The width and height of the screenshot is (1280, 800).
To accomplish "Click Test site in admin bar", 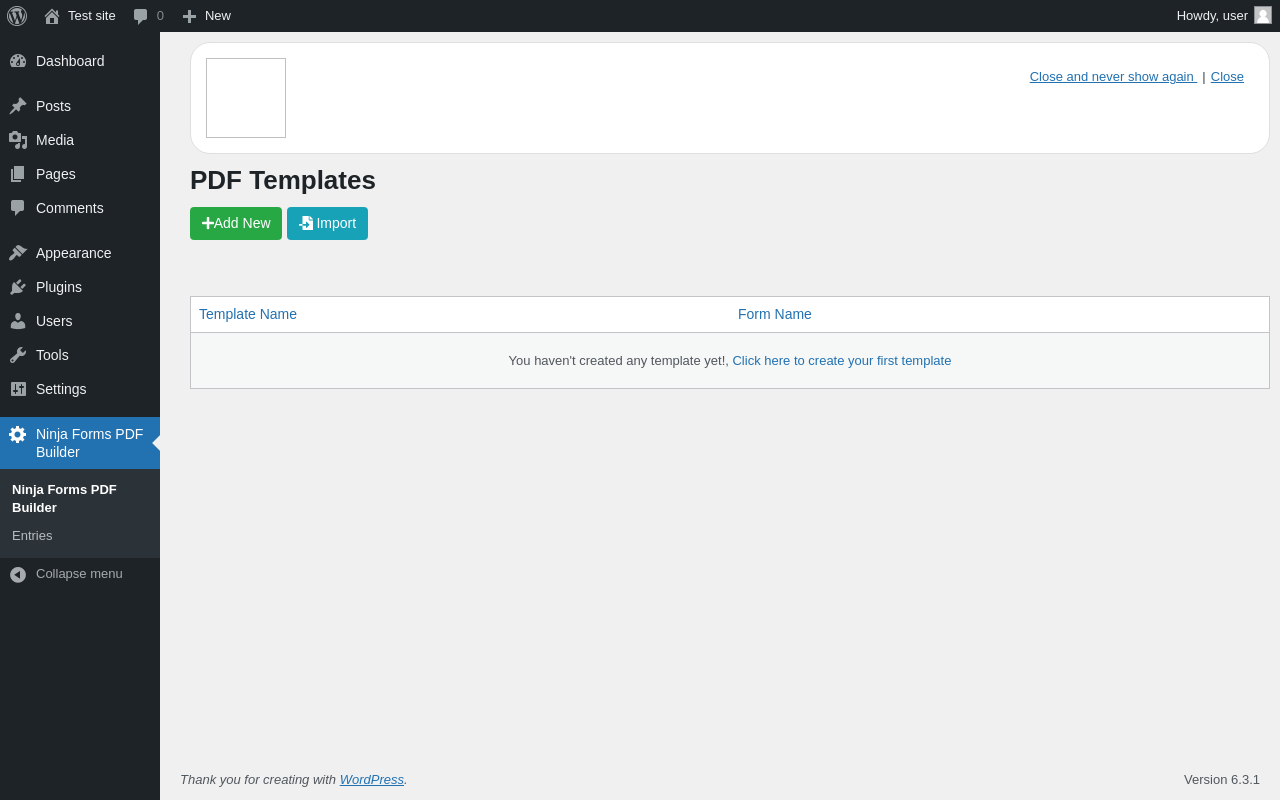I will (x=80, y=16).
